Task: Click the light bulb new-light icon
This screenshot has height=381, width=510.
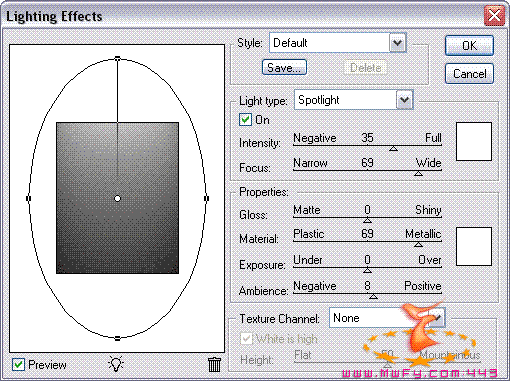Action: [x=116, y=364]
